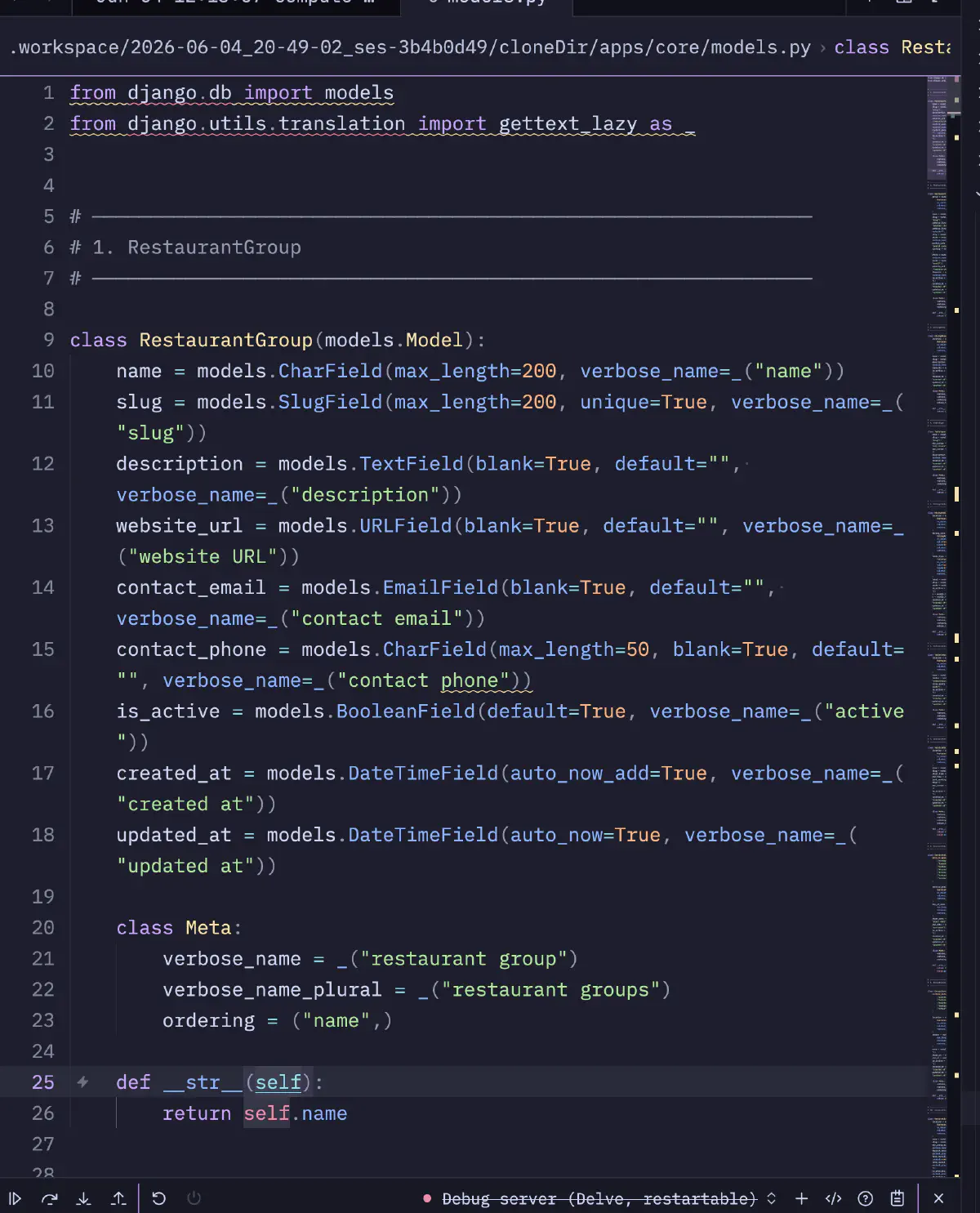Click the models.py file path breadcrumb
980x1213 pixels.
click(x=410, y=47)
